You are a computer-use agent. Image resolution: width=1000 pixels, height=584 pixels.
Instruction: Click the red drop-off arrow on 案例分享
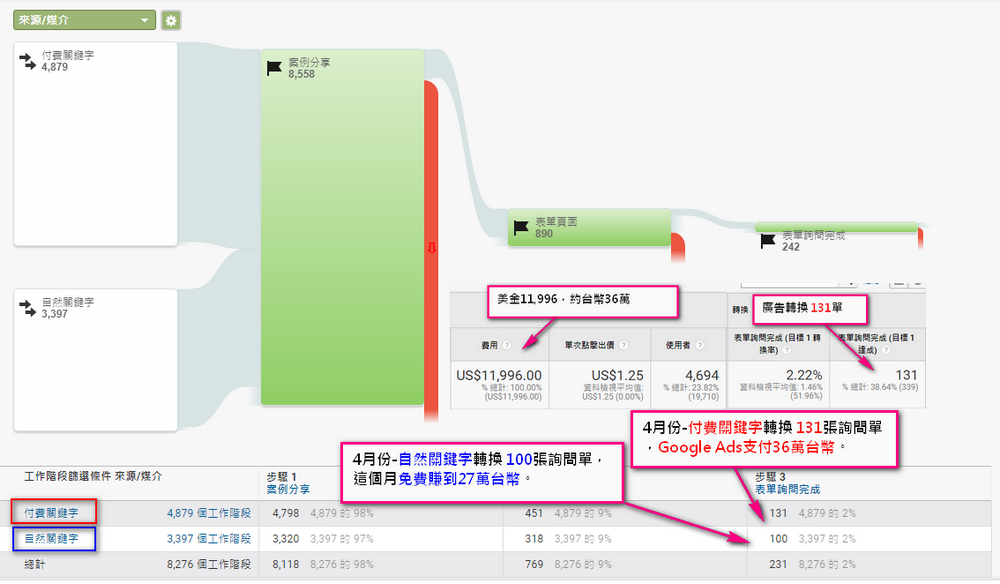tap(432, 248)
